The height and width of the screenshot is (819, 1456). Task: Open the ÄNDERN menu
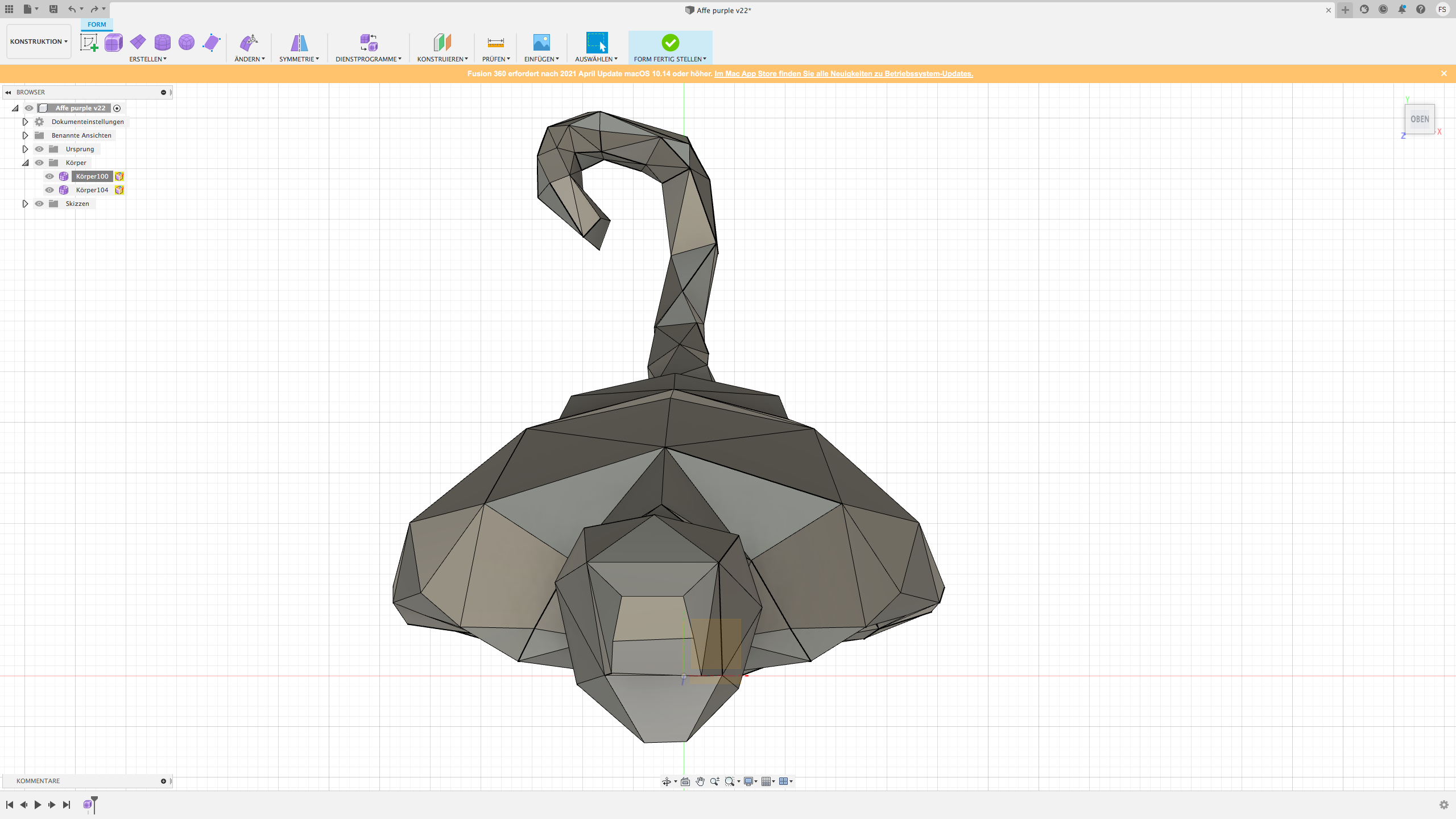[x=250, y=59]
